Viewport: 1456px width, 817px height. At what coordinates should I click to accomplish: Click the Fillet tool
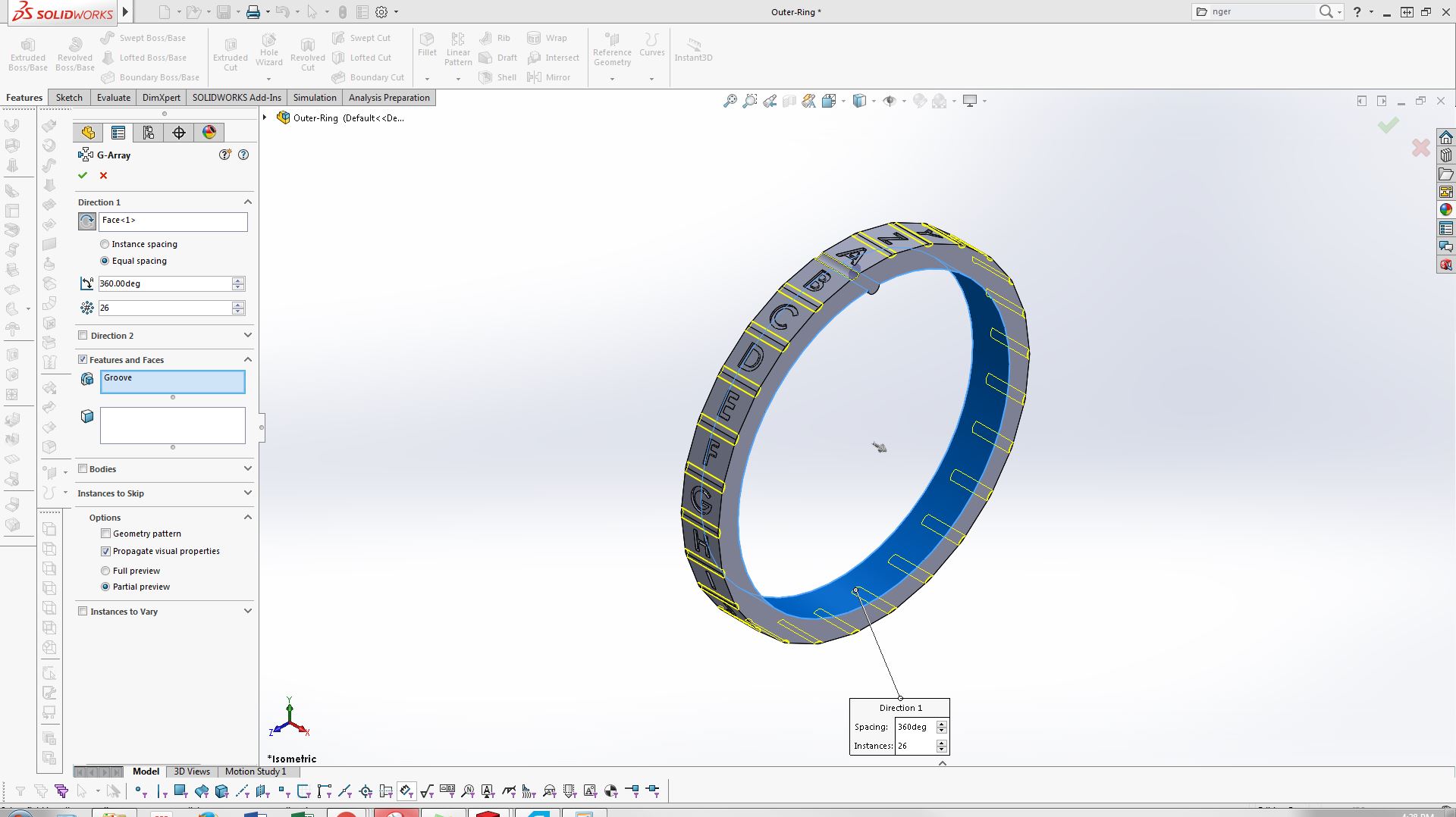click(x=427, y=45)
